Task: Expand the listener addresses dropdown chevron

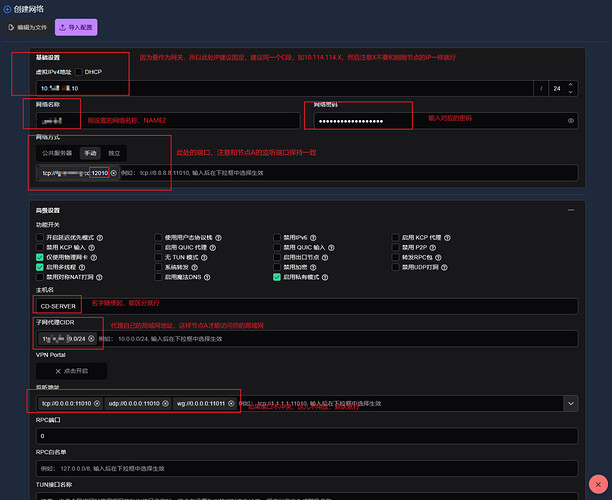Action: (x=571, y=404)
